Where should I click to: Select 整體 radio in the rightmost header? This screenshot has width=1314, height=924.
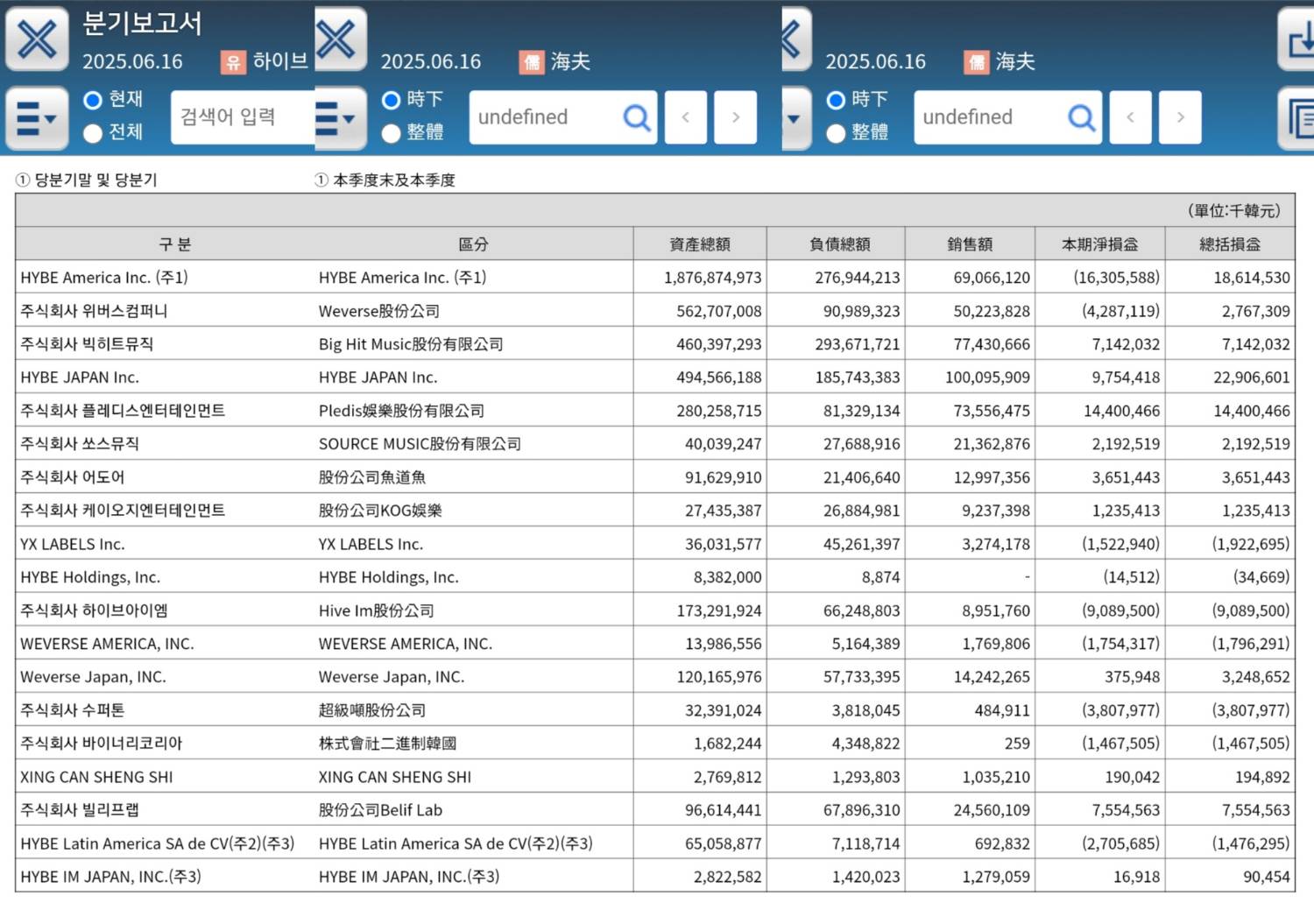(x=837, y=132)
